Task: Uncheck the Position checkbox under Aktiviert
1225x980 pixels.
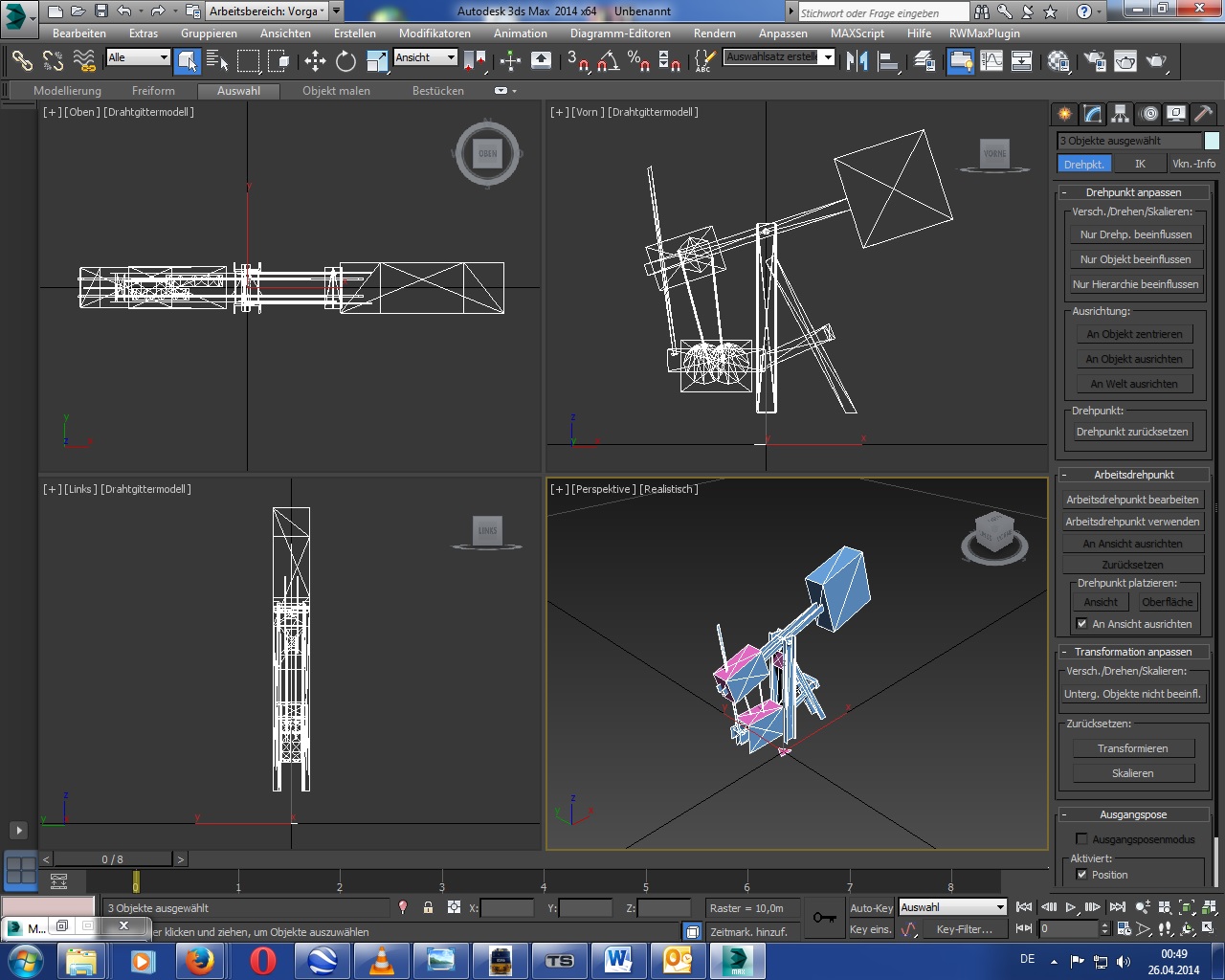Action: click(1081, 875)
